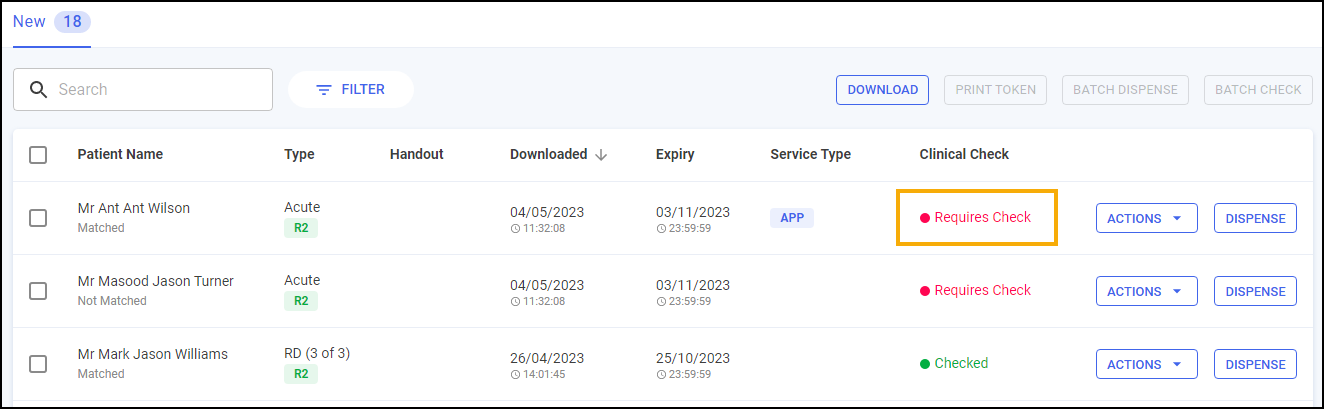Expand Actions dropdown for Masood Jason Turner
Screen dimensions: 1324x409
[x=1146, y=291]
